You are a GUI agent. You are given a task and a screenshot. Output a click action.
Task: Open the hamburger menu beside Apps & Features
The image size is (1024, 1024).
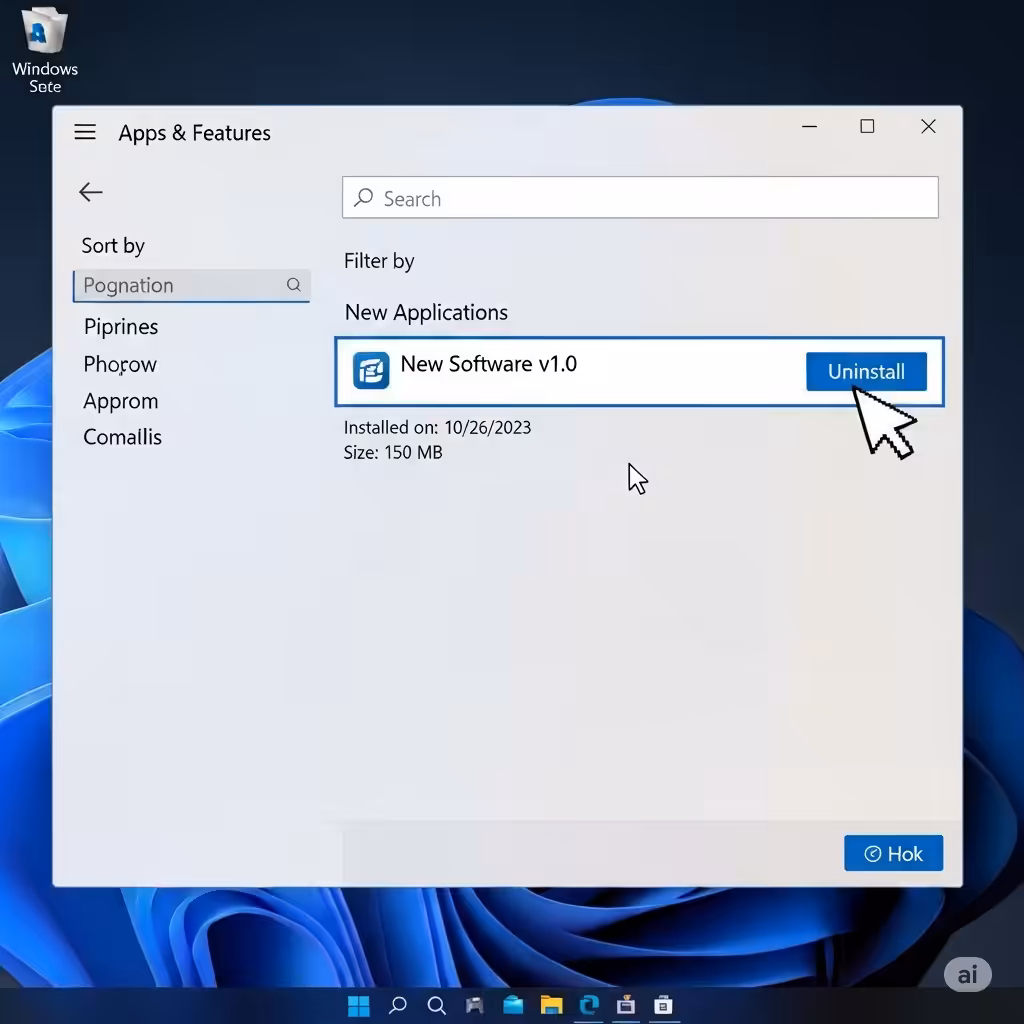(x=85, y=132)
